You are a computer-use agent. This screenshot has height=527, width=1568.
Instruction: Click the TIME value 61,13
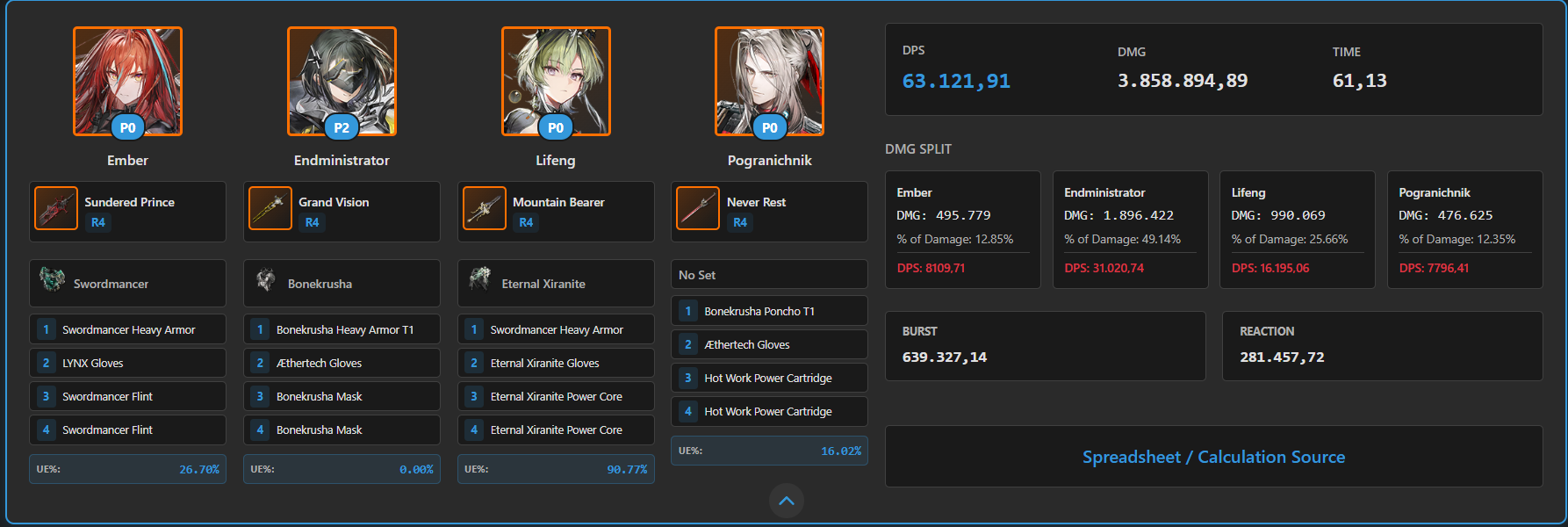1360,81
